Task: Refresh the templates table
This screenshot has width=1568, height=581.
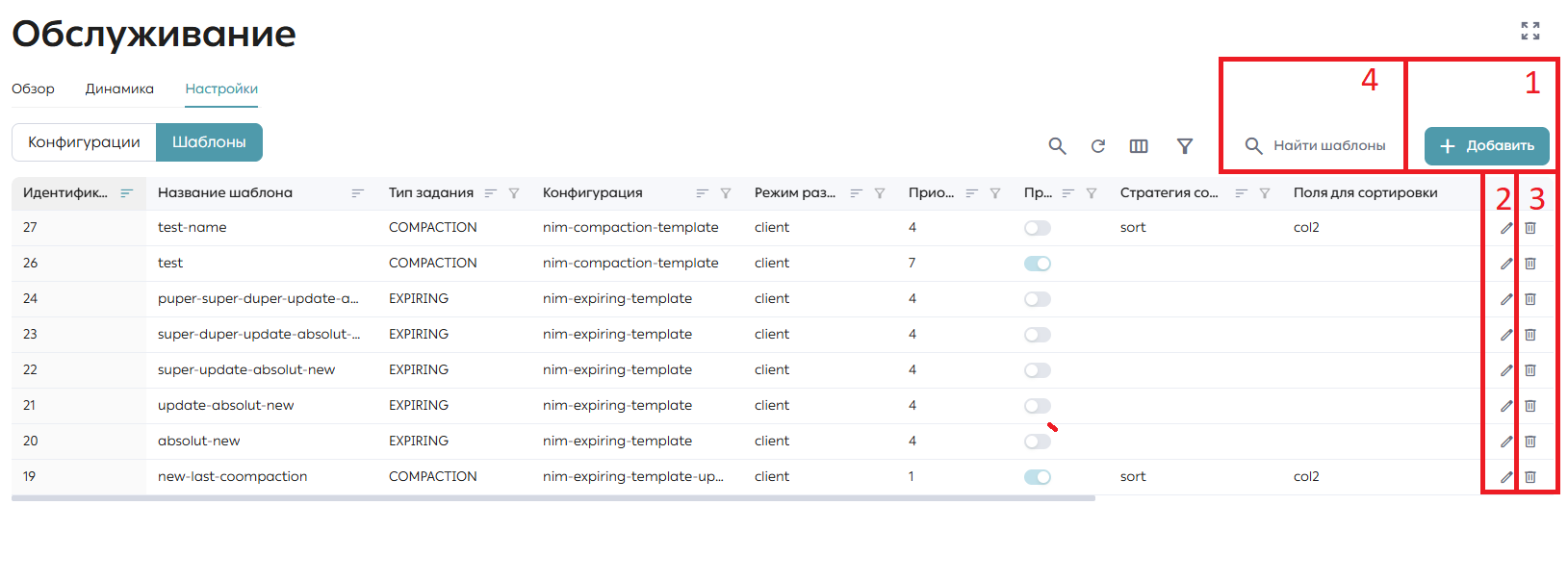Action: click(1097, 146)
